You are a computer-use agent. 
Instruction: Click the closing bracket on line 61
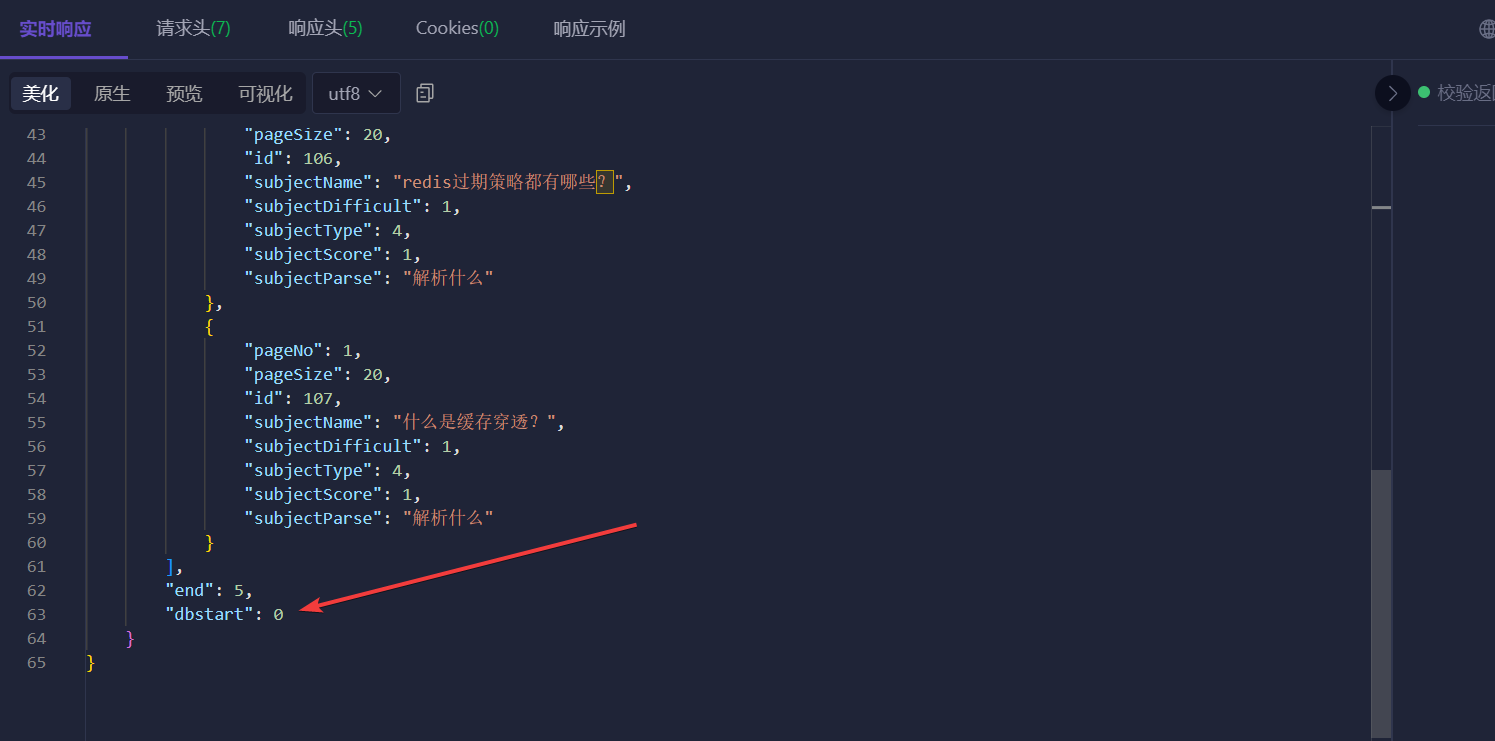coord(170,566)
